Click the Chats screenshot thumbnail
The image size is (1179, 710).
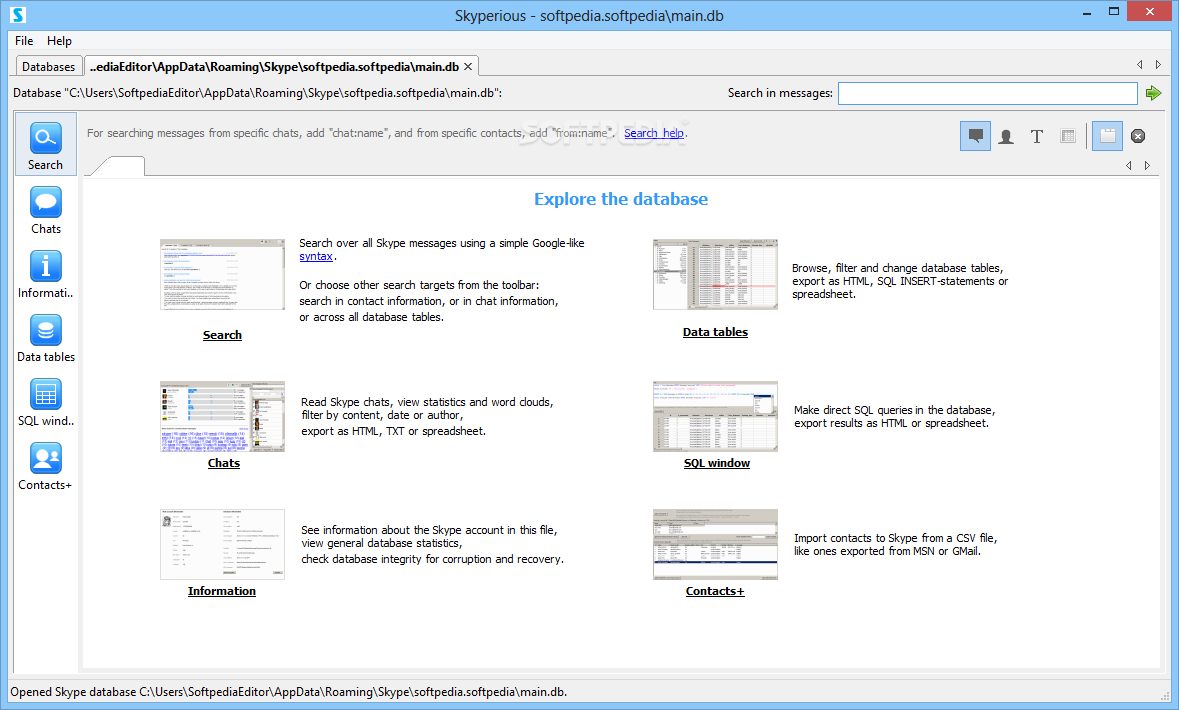click(x=223, y=416)
